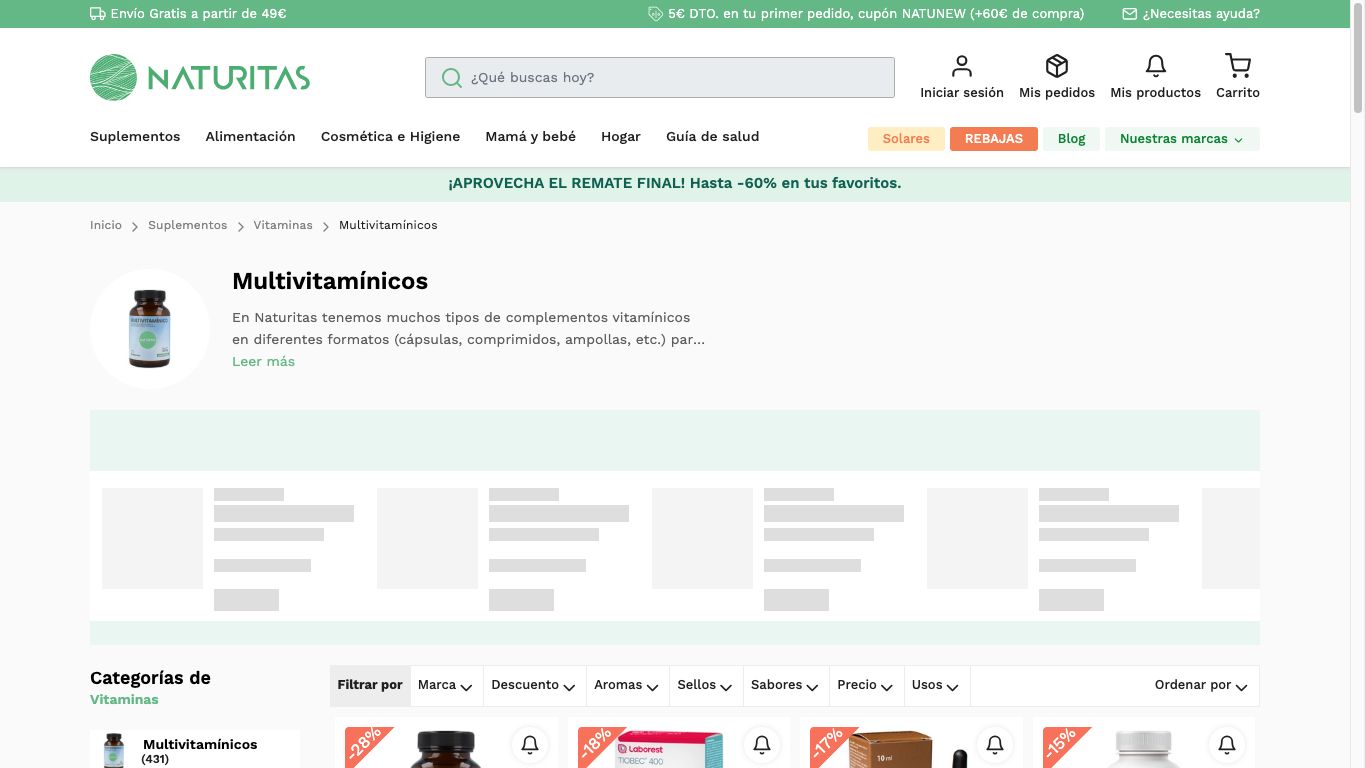This screenshot has width=1365, height=768.
Task: Open the Hogar menu
Action: (x=620, y=137)
